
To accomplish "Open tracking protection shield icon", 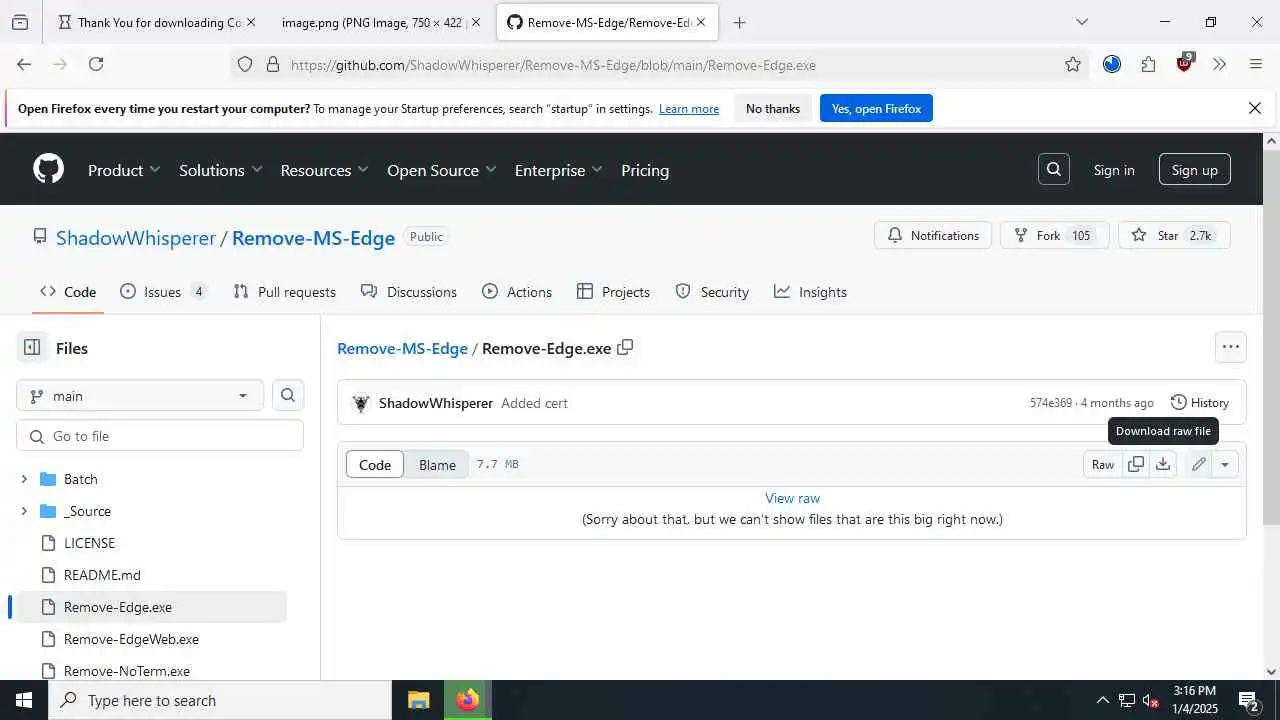I will 245,65.
